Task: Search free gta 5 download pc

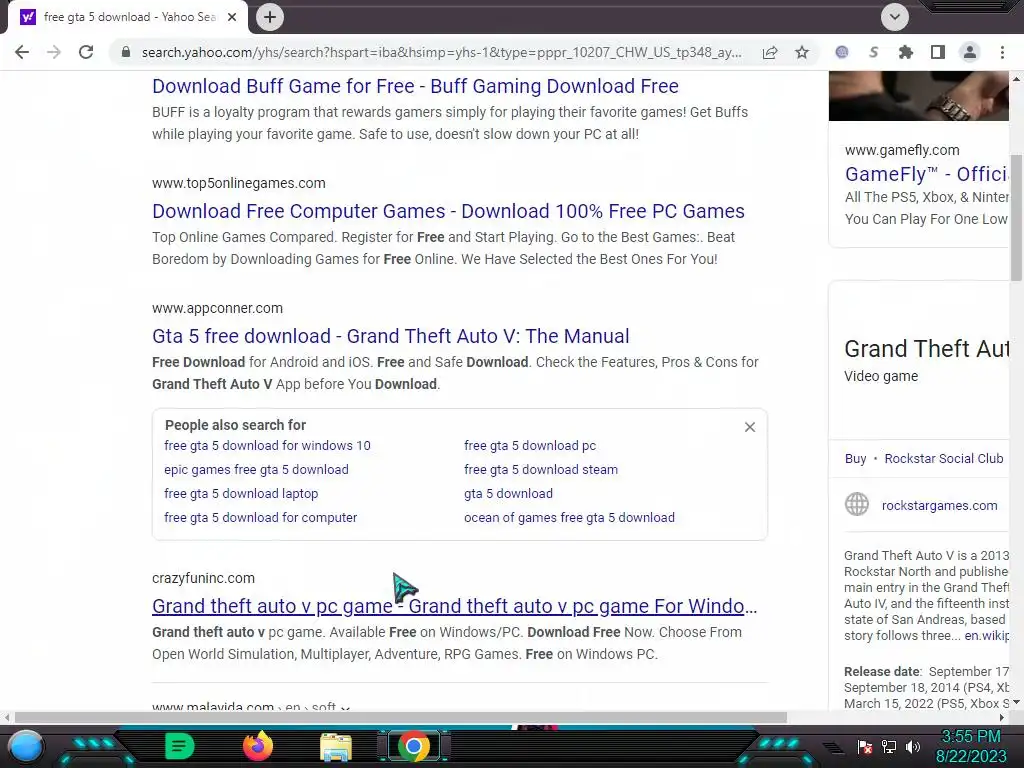Action: (530, 445)
